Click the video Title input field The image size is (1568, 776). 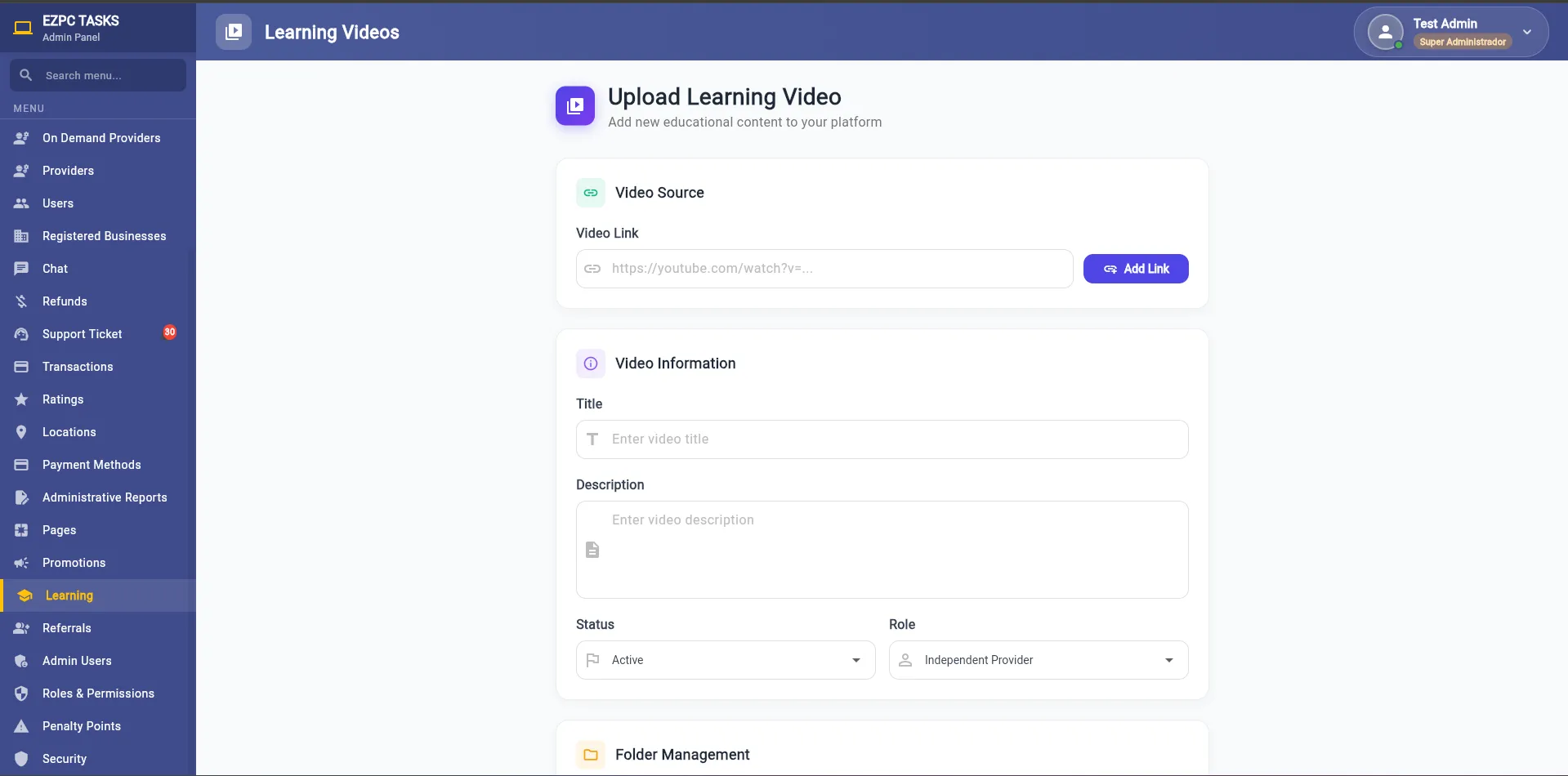[x=882, y=439]
